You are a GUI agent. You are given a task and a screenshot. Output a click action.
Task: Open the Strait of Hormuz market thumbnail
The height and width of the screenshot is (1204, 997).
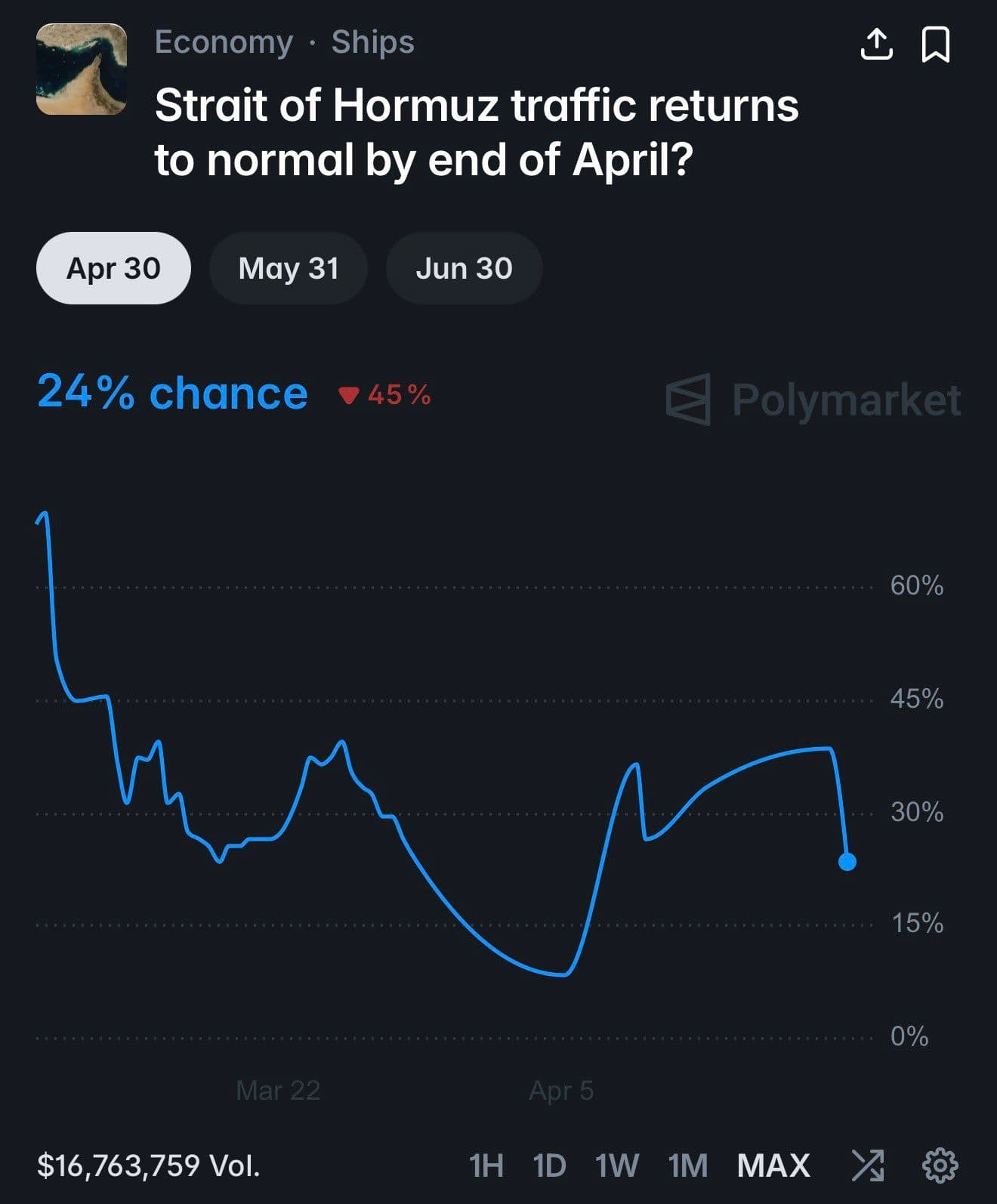[81, 69]
